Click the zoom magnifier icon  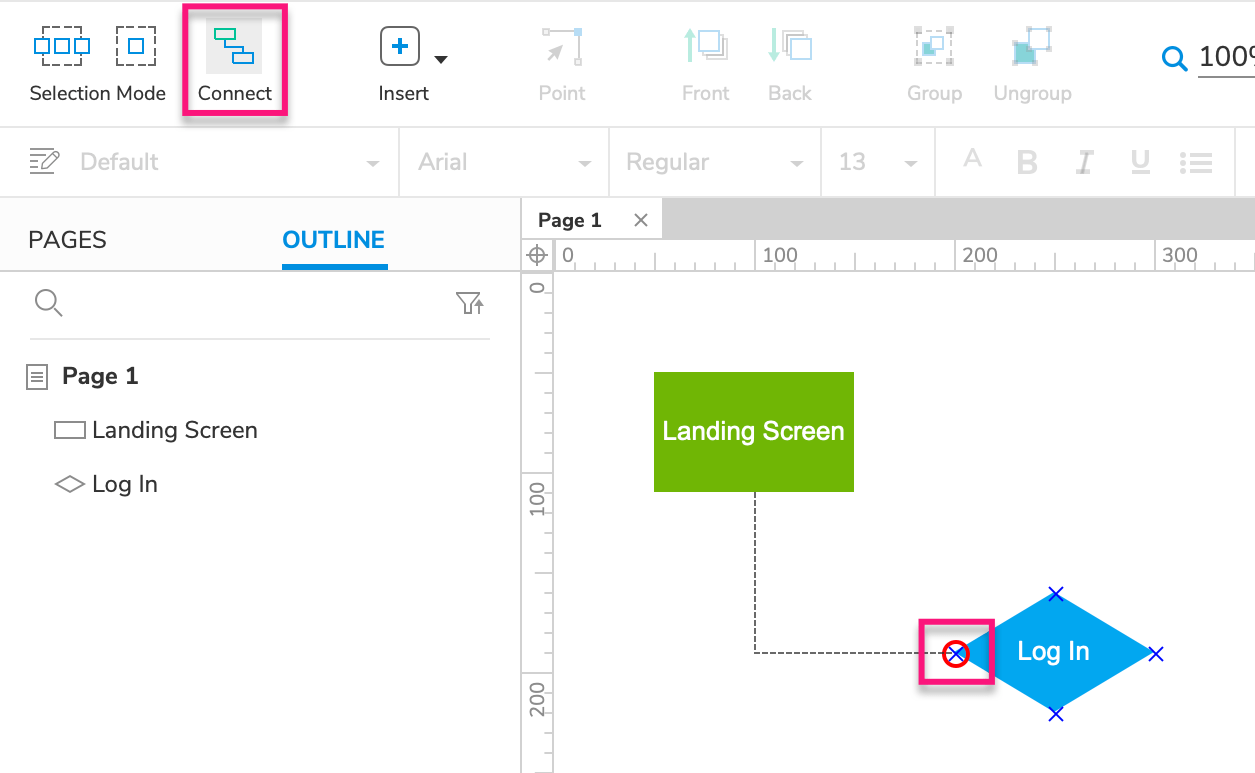pyautogui.click(x=1174, y=58)
